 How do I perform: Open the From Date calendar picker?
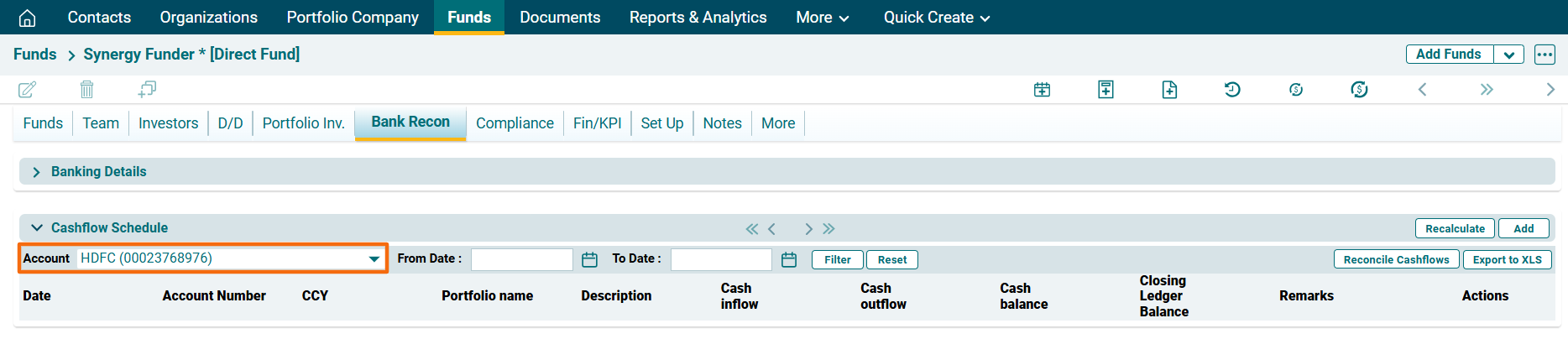pyautogui.click(x=589, y=260)
